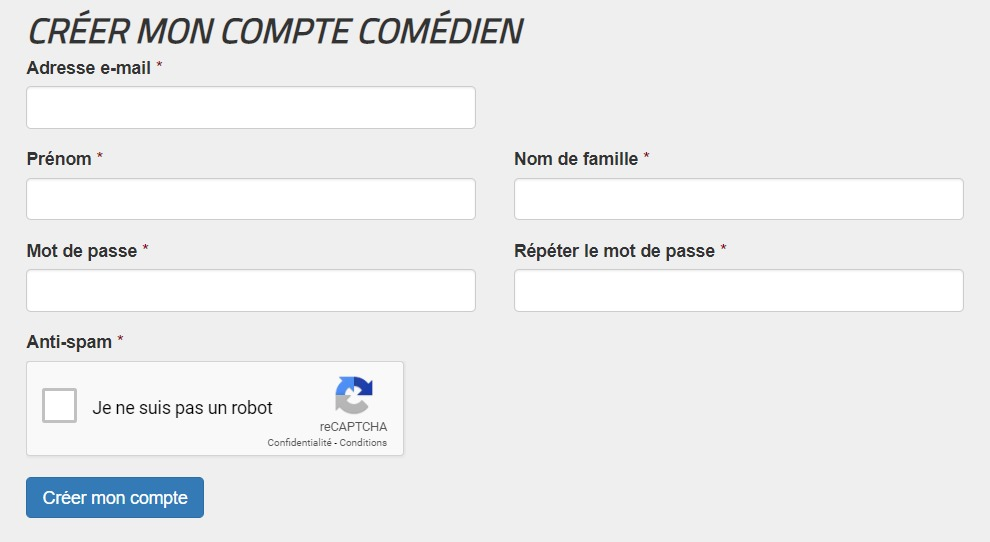
Task: Focus the Prénom text field
Action: (x=251, y=199)
